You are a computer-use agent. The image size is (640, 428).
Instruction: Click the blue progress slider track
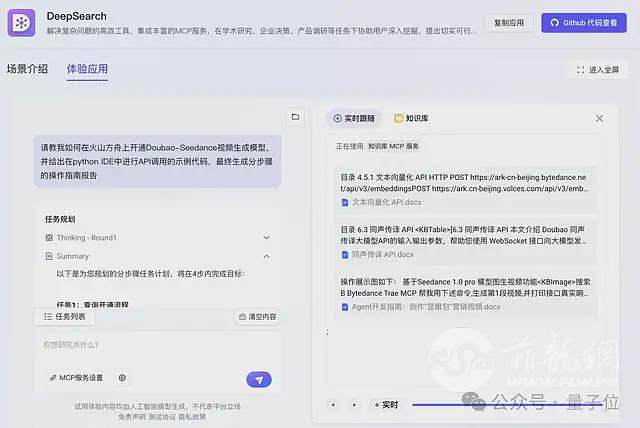[x=508, y=405]
